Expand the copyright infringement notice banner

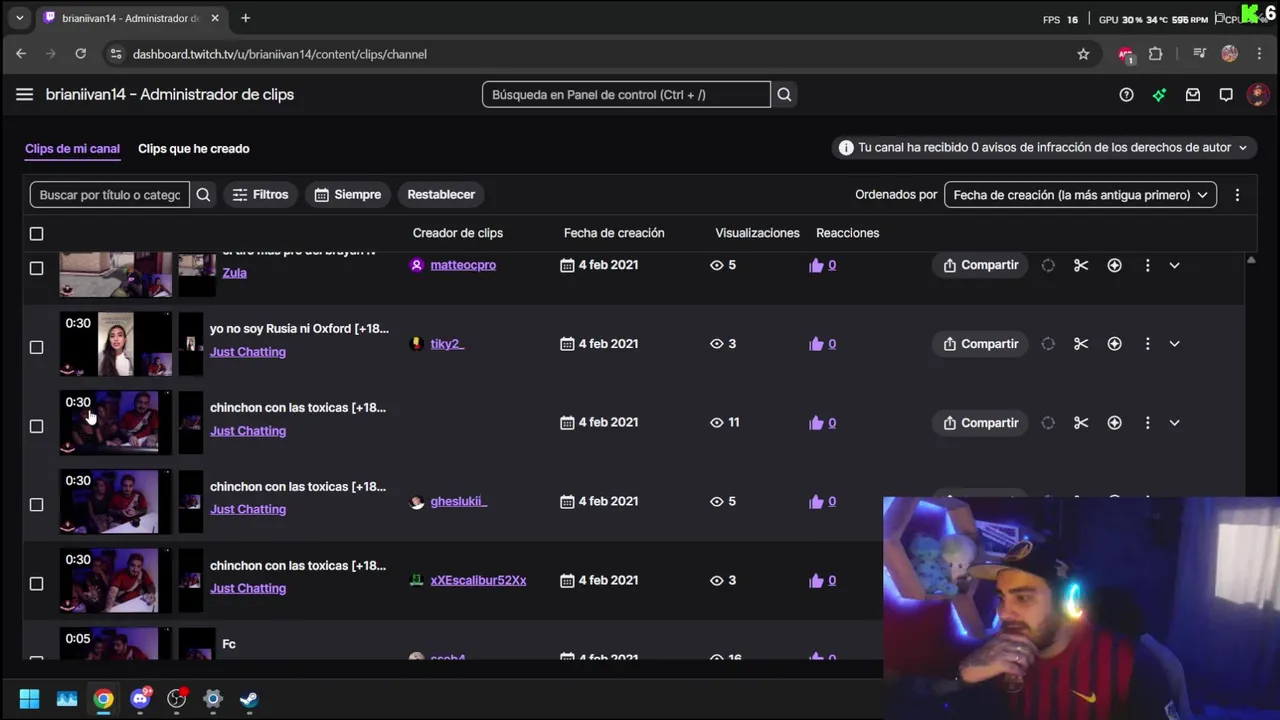(1044, 147)
